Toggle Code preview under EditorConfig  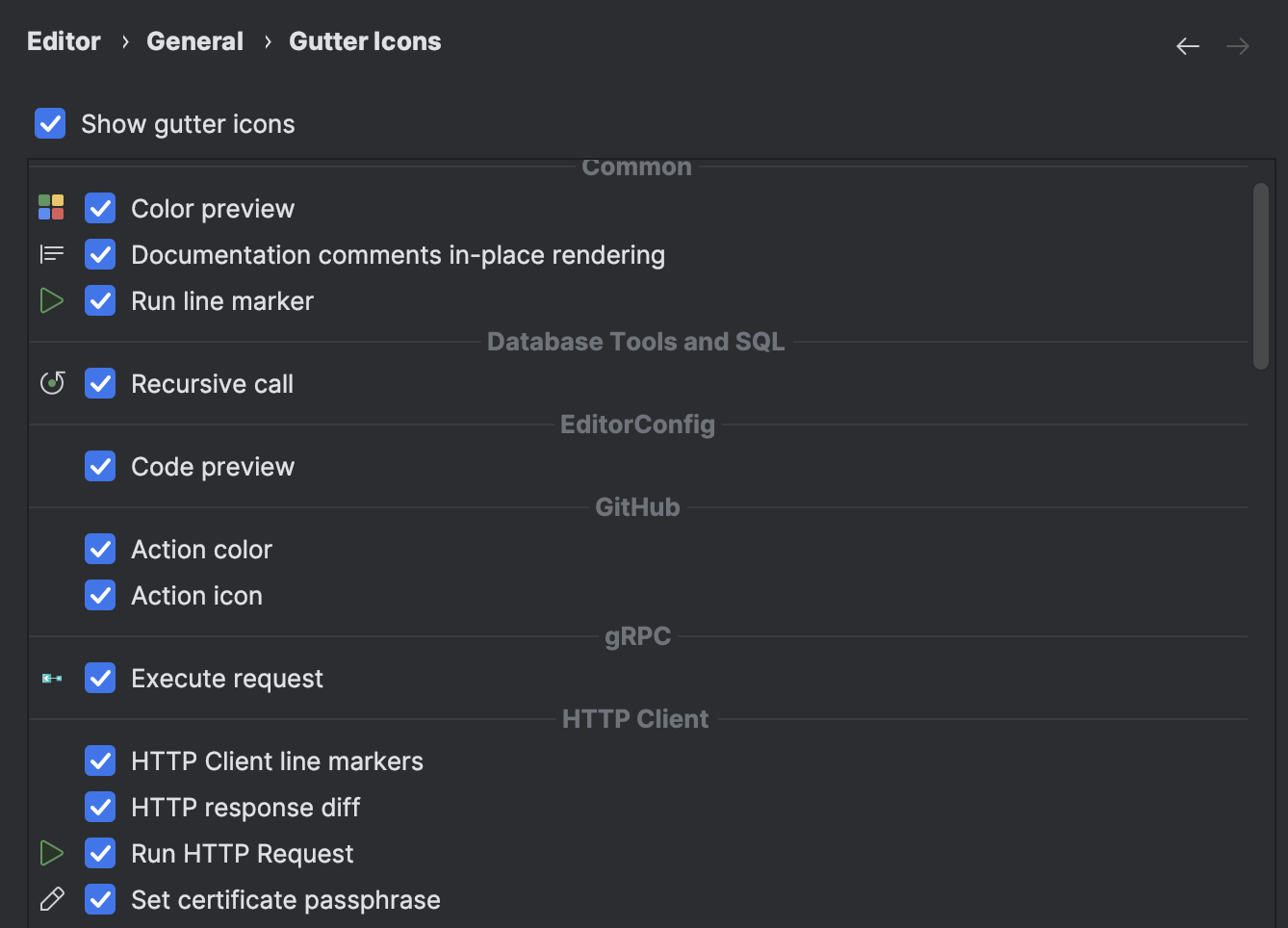point(100,465)
